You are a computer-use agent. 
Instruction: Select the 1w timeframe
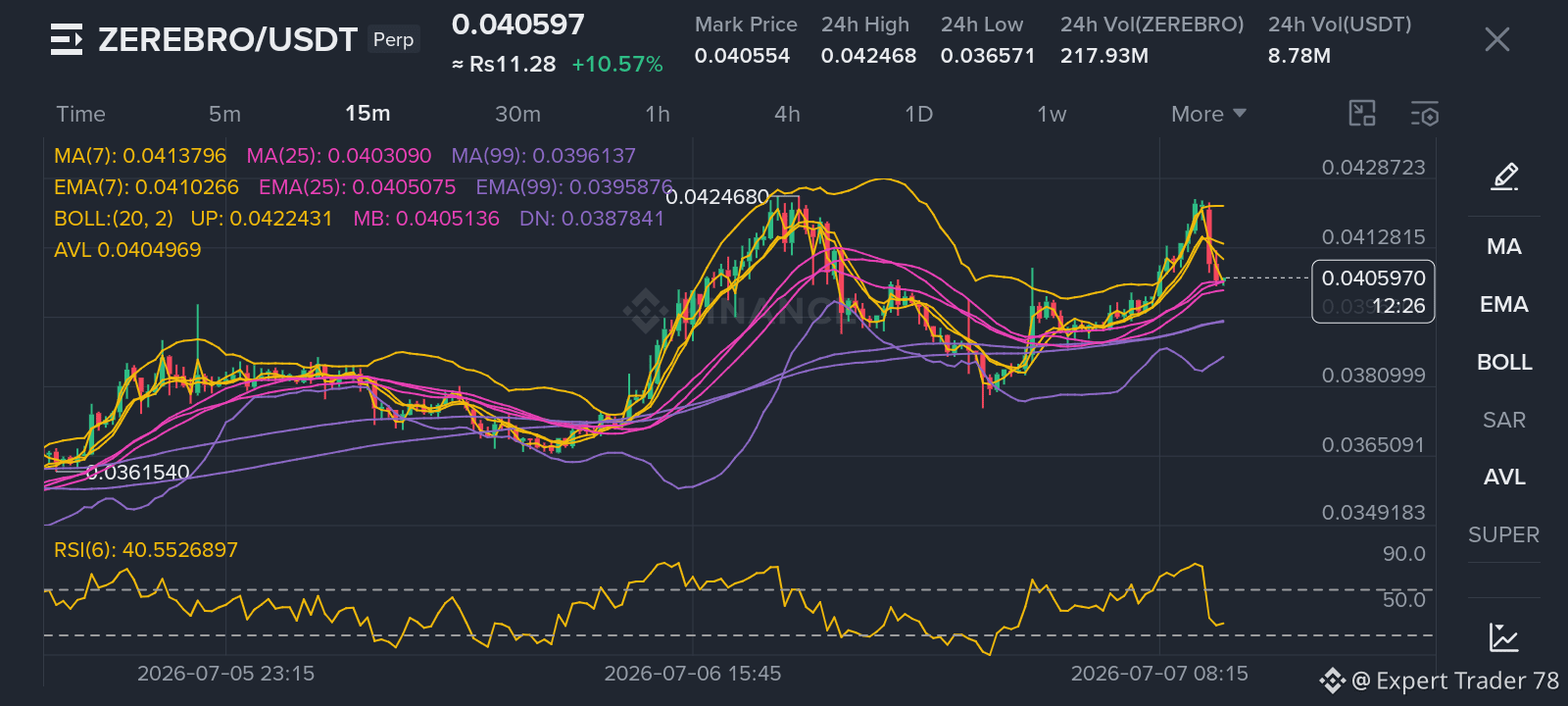click(x=1052, y=114)
